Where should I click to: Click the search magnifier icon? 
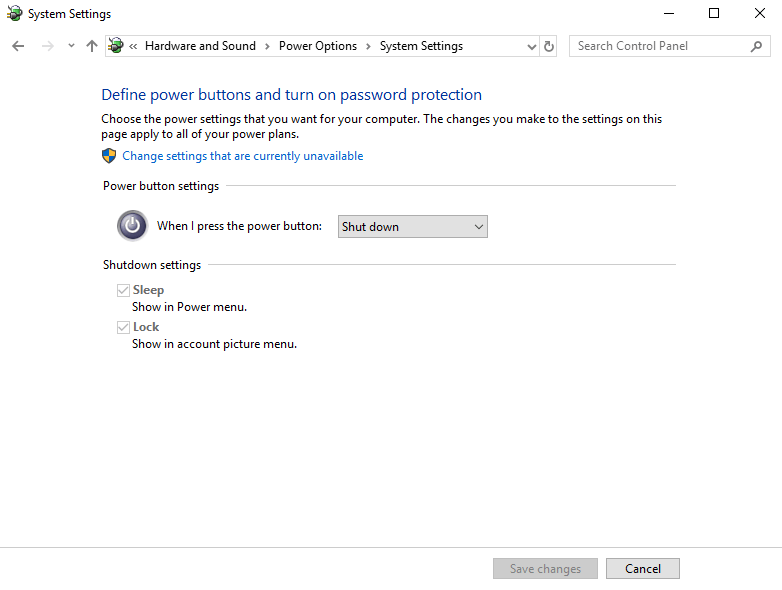[756, 46]
